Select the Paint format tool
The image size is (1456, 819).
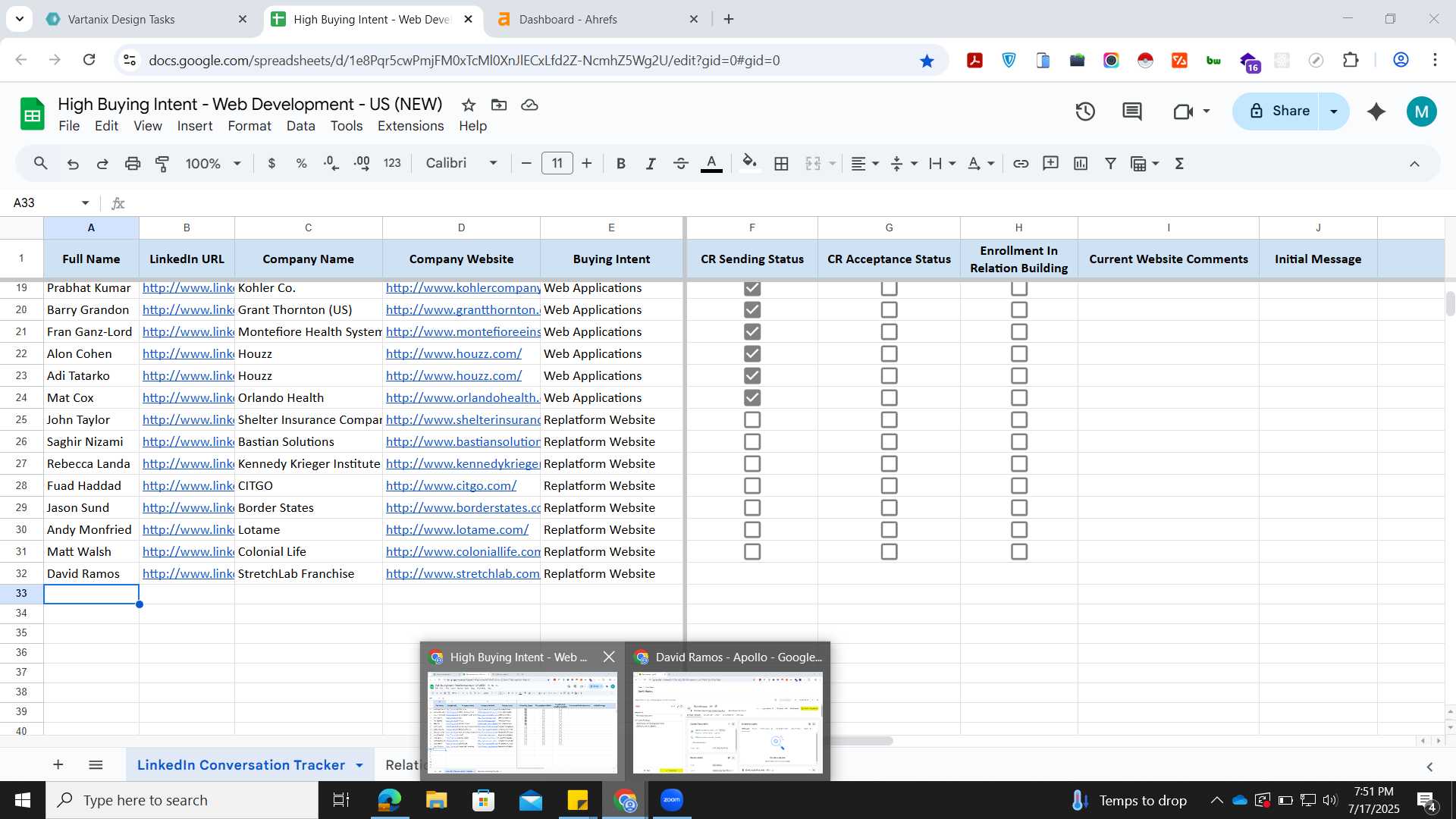(162, 163)
